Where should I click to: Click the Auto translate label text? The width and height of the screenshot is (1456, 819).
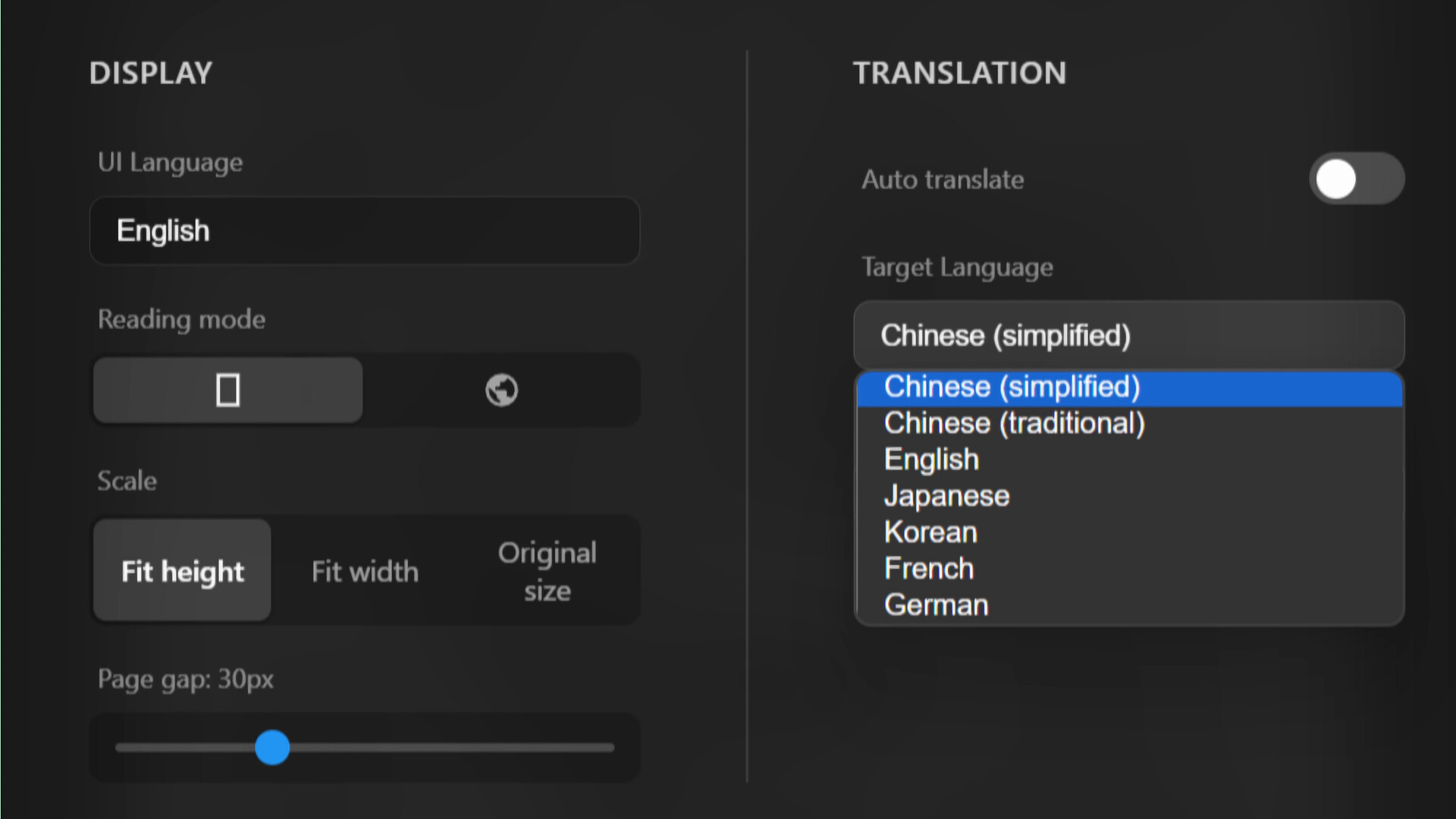point(943,180)
